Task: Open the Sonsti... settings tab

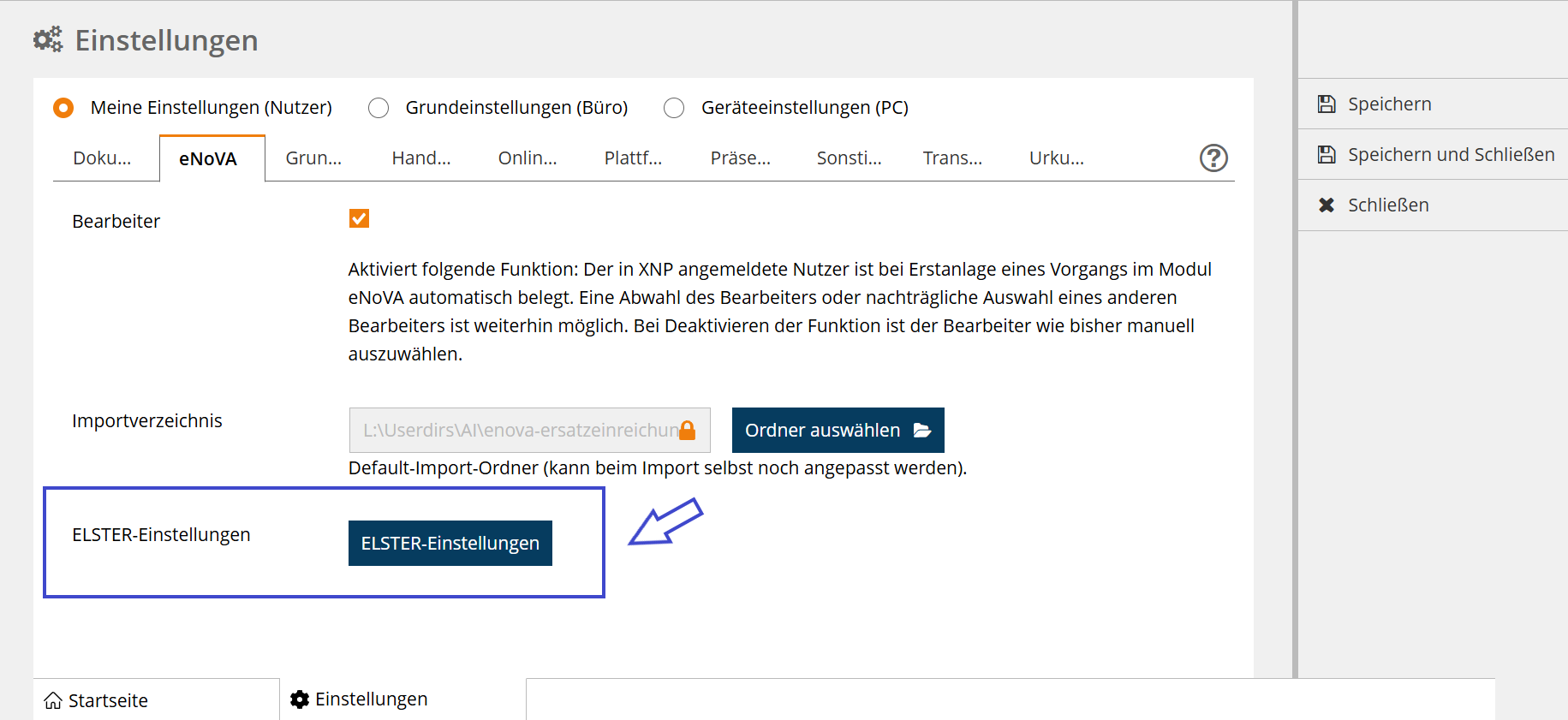Action: tap(848, 158)
